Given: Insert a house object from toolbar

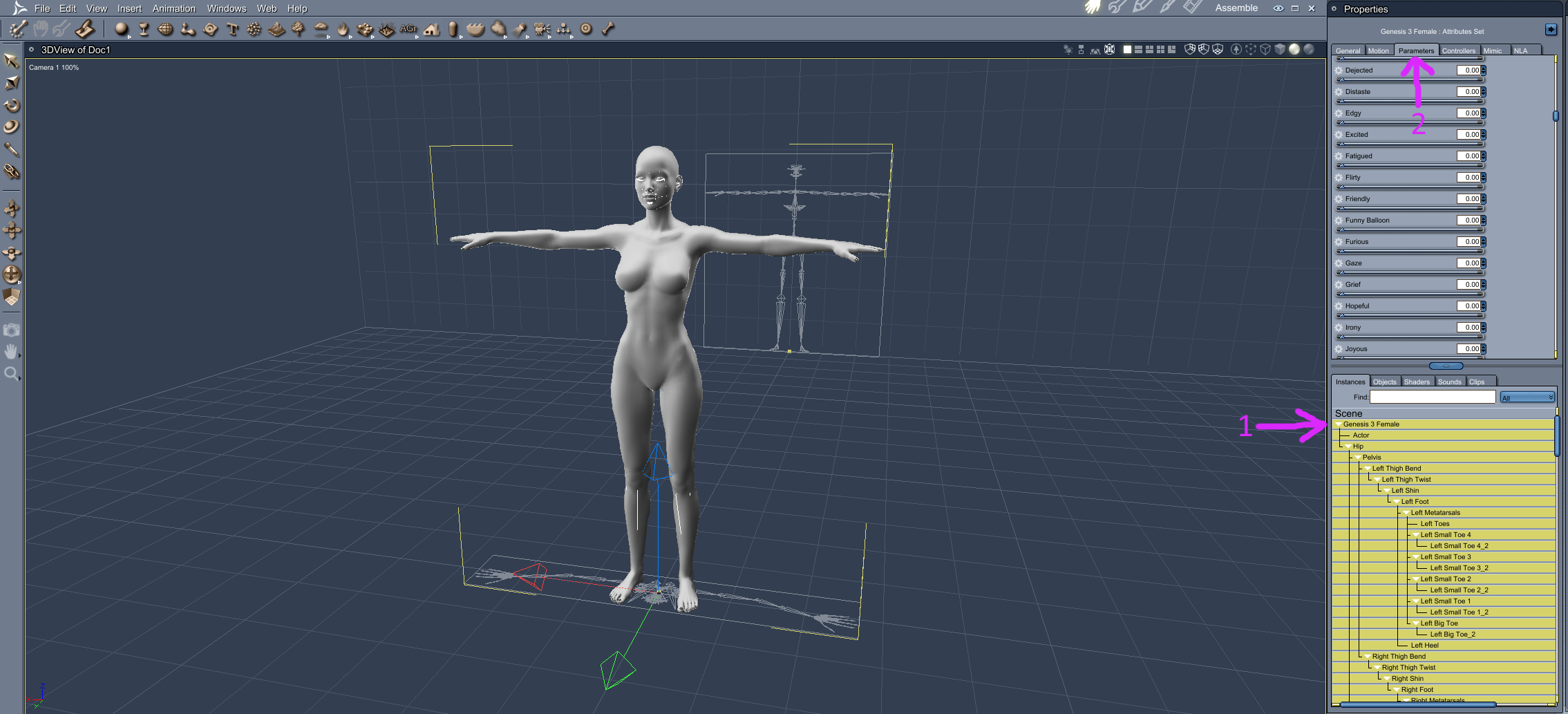Looking at the screenshot, I should (431, 29).
